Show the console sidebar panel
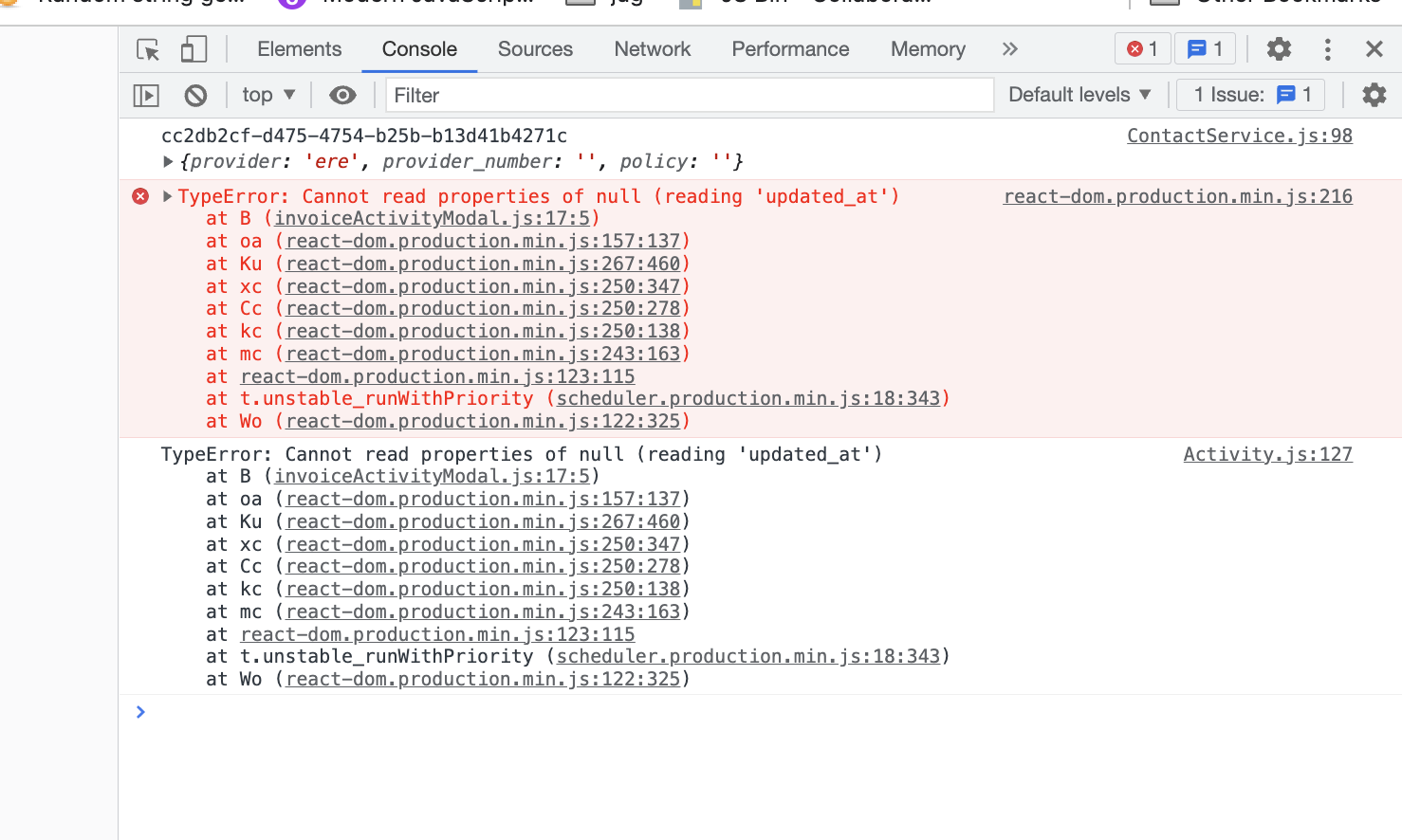This screenshot has width=1402, height=840. 146,95
